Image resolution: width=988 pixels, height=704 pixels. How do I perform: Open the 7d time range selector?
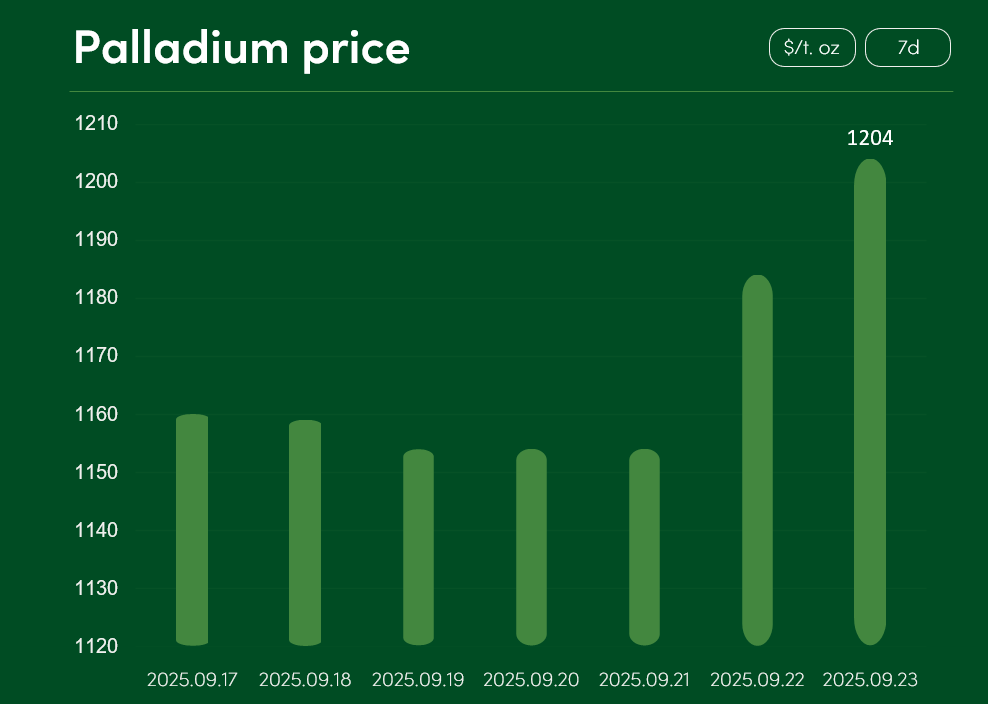(x=908, y=48)
